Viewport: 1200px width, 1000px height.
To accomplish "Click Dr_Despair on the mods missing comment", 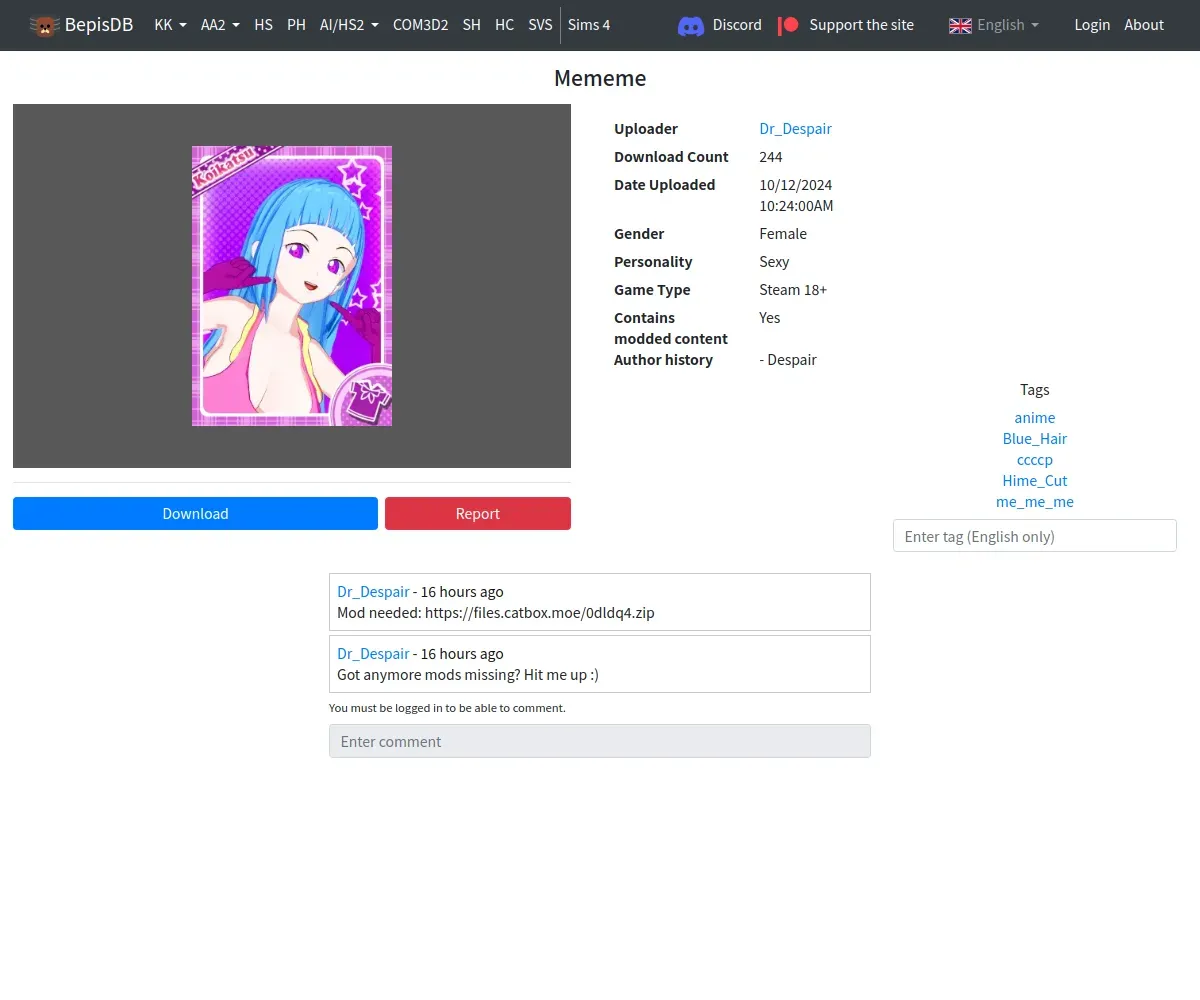I will click(373, 654).
